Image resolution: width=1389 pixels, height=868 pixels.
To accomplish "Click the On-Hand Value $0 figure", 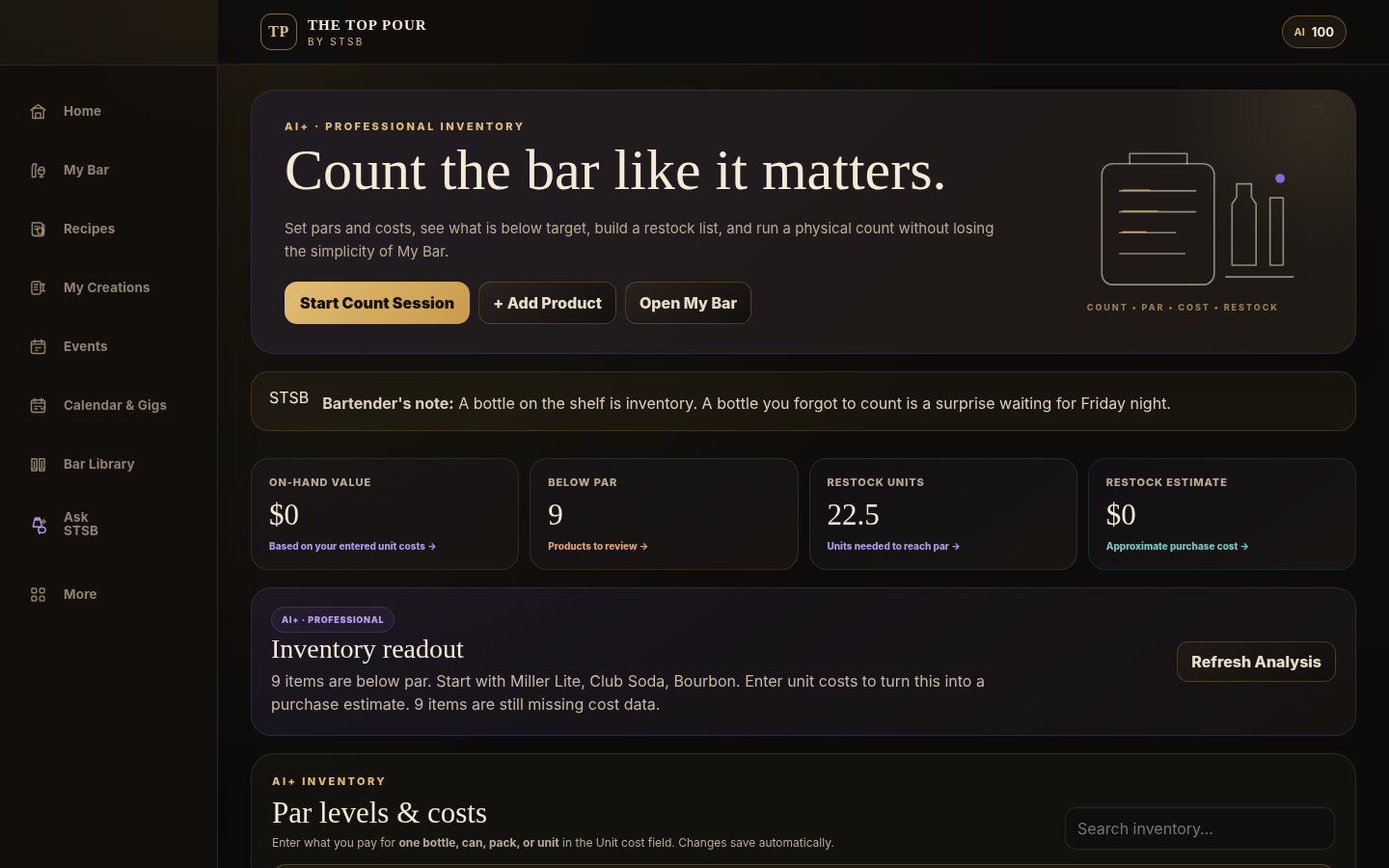I will click(284, 514).
